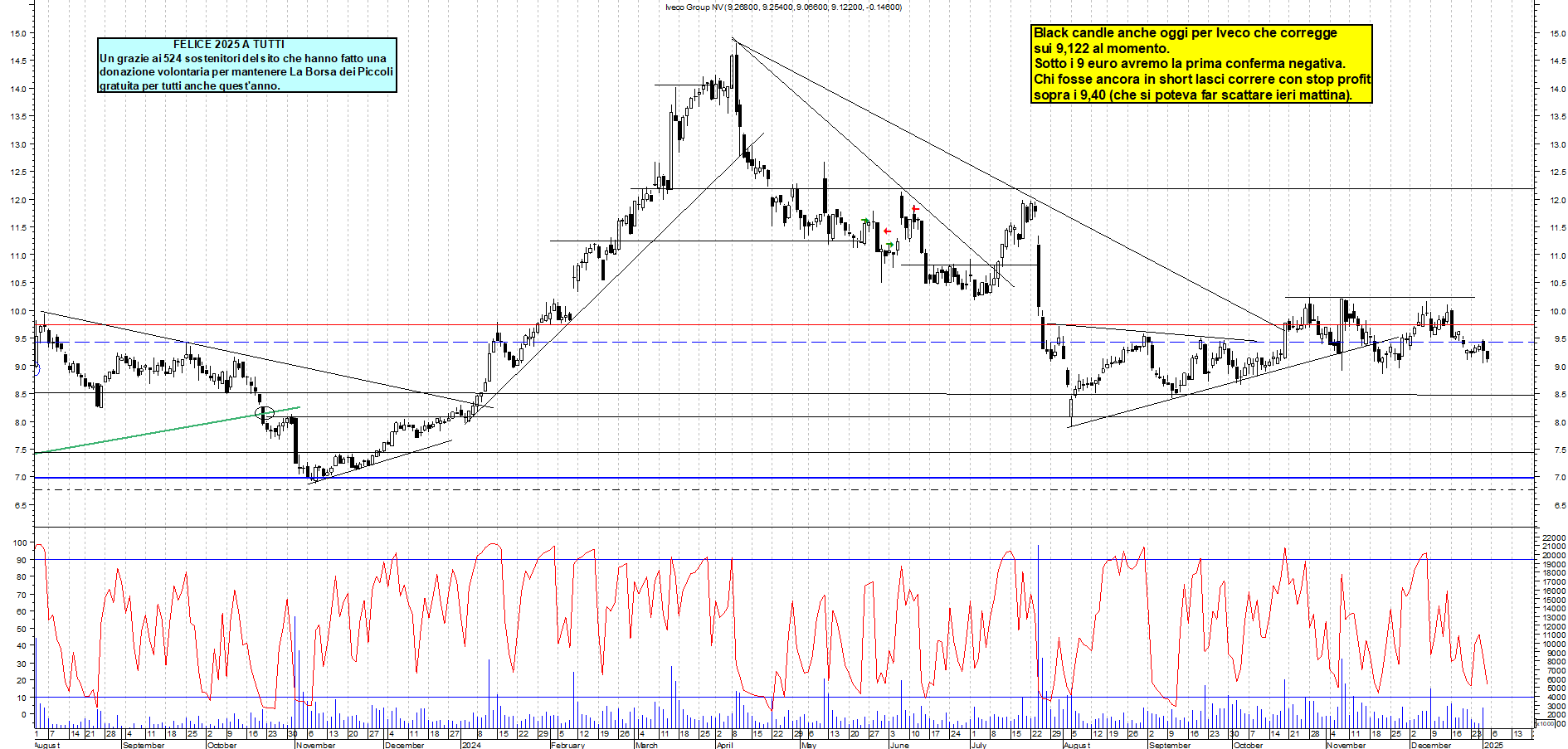Click the 'FELICE 2025 A TUTTI' heading
This screenshot has height=749, width=1568.
point(229,44)
